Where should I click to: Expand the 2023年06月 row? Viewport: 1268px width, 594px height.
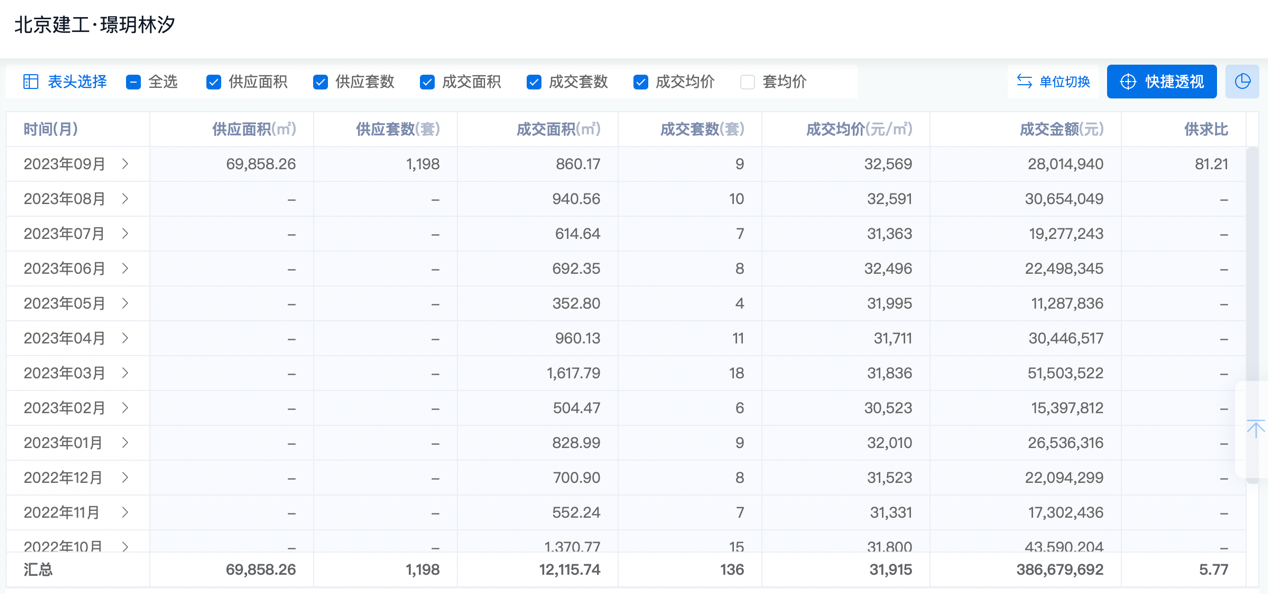click(x=125, y=269)
